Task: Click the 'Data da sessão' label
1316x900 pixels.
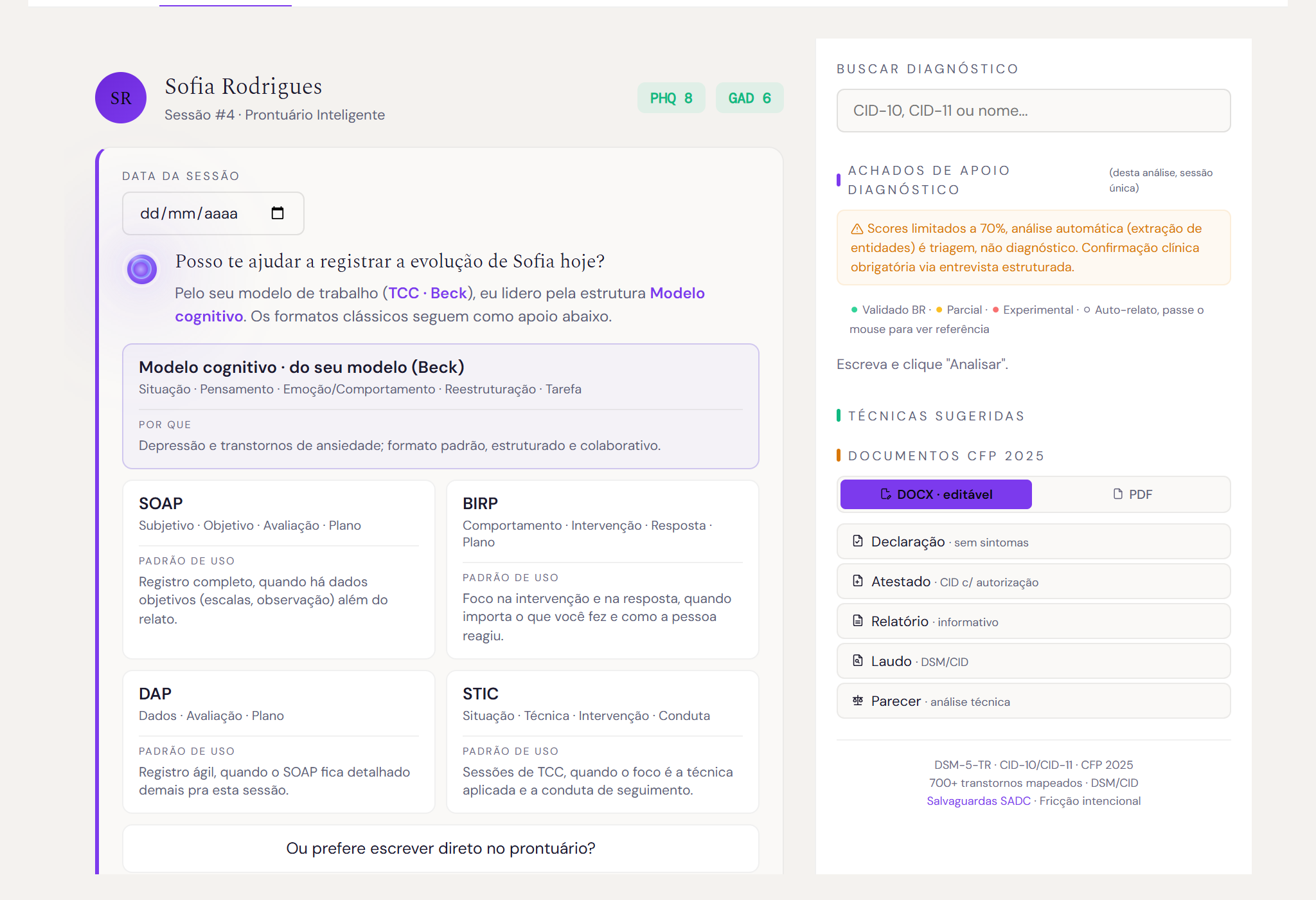Action: coord(181,176)
